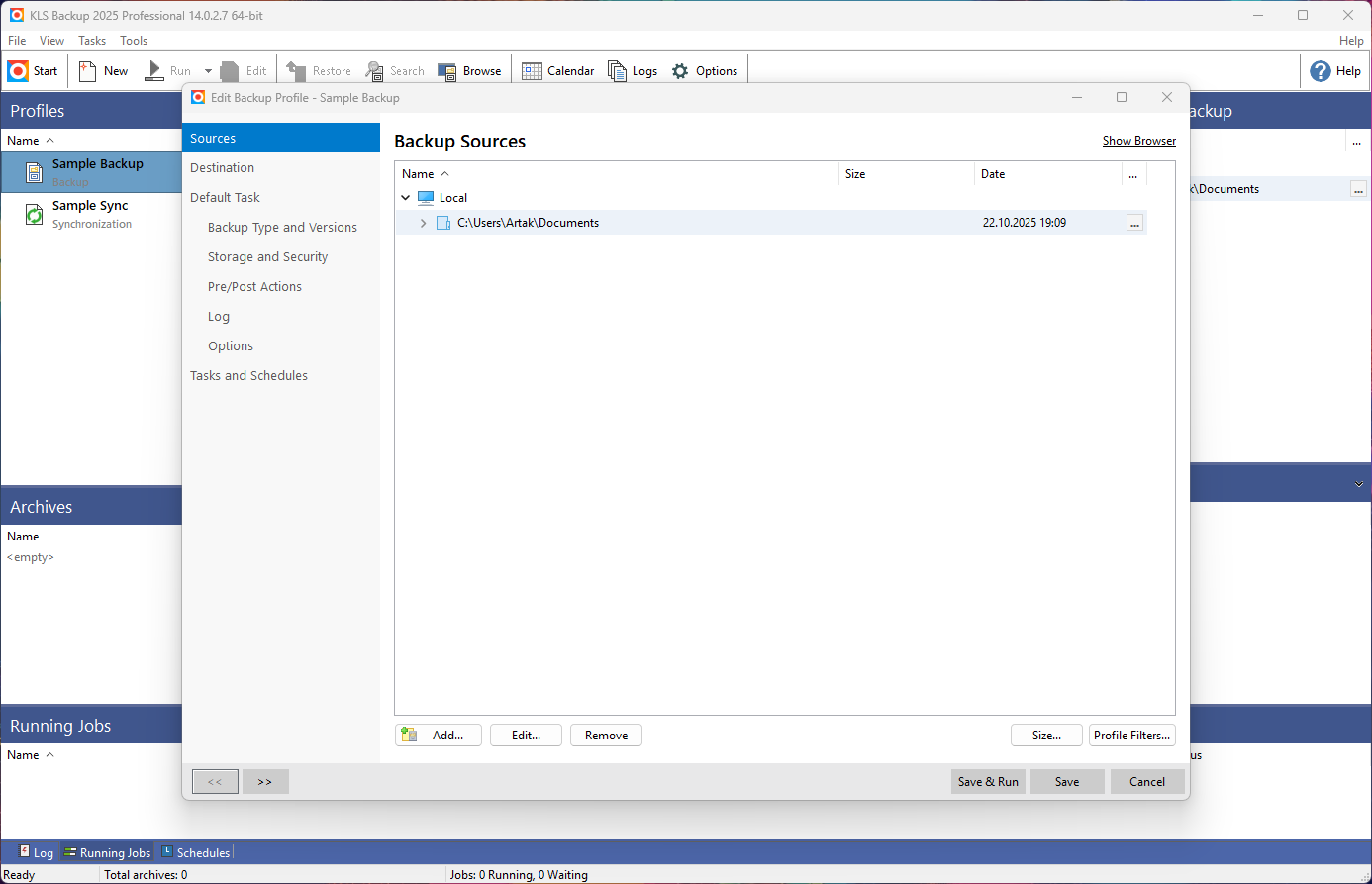This screenshot has height=884, width=1372.
Task: Collapse the Local tree node
Action: [406, 198]
